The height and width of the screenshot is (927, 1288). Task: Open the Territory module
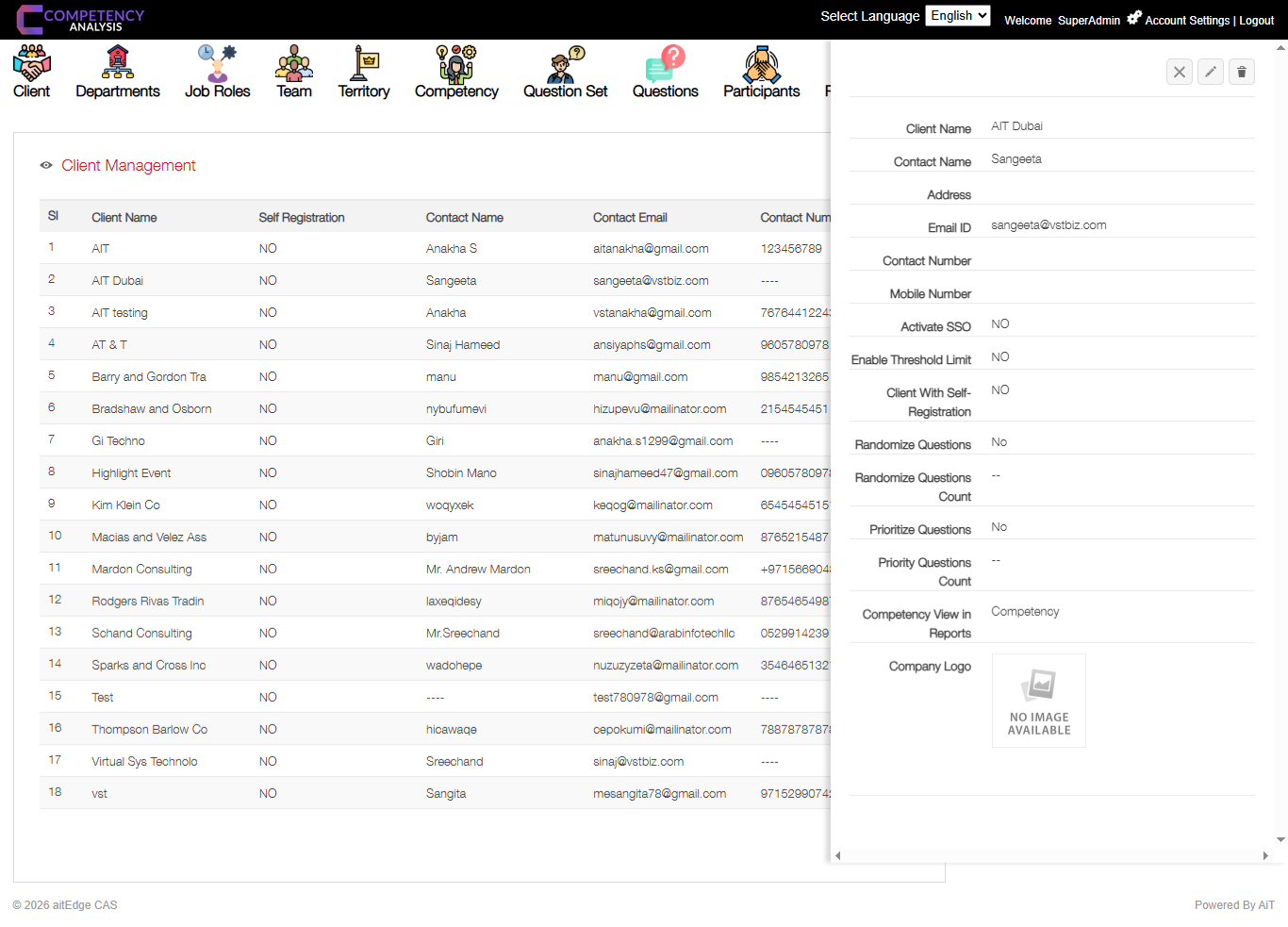(364, 71)
